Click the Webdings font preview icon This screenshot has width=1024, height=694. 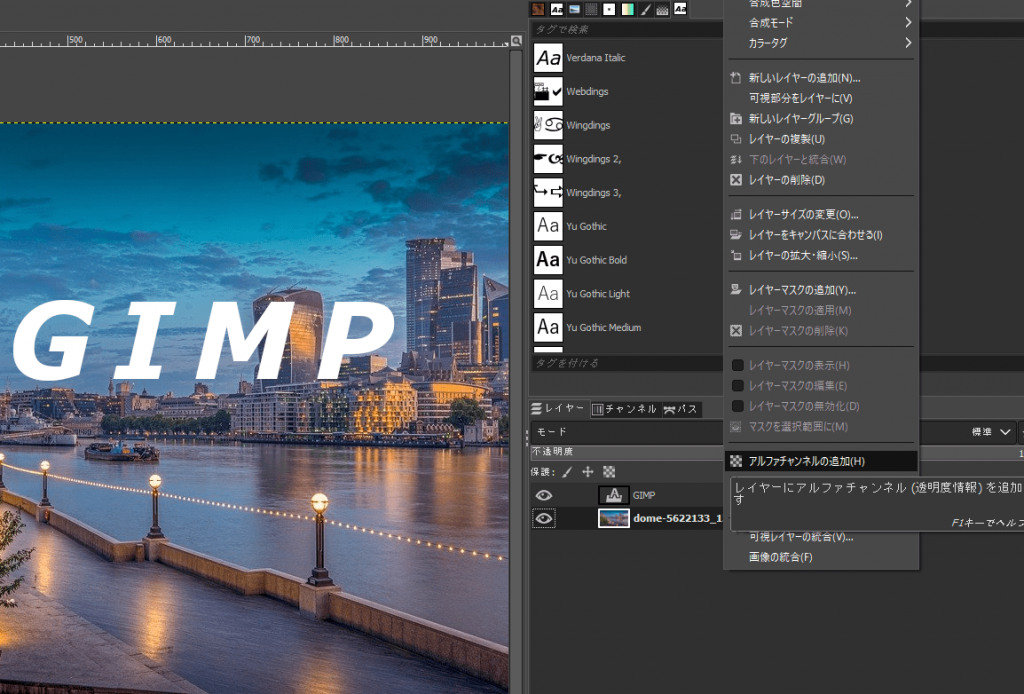click(548, 91)
